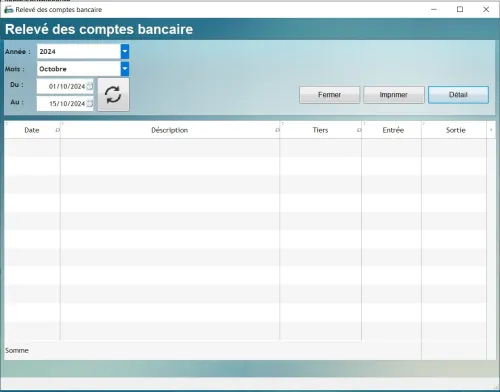Image resolution: width=500 pixels, height=392 pixels.
Task: Click the table column chooser arrow
Action: click(491, 130)
